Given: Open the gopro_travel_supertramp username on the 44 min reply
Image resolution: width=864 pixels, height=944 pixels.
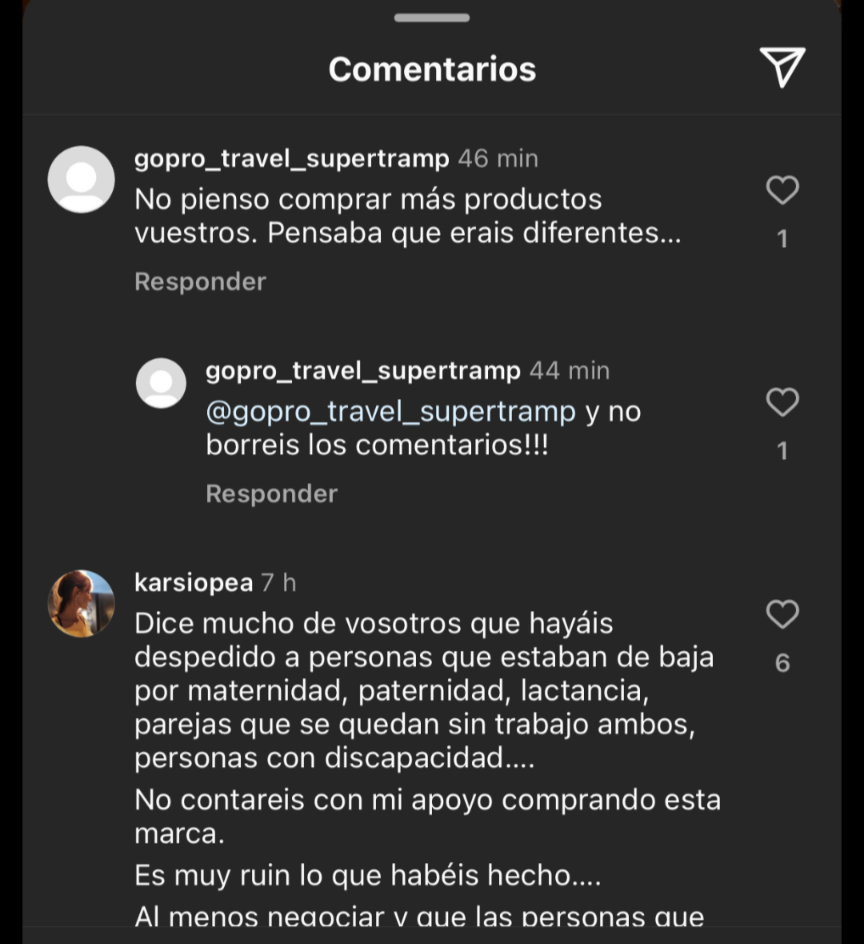Looking at the screenshot, I should (363, 370).
